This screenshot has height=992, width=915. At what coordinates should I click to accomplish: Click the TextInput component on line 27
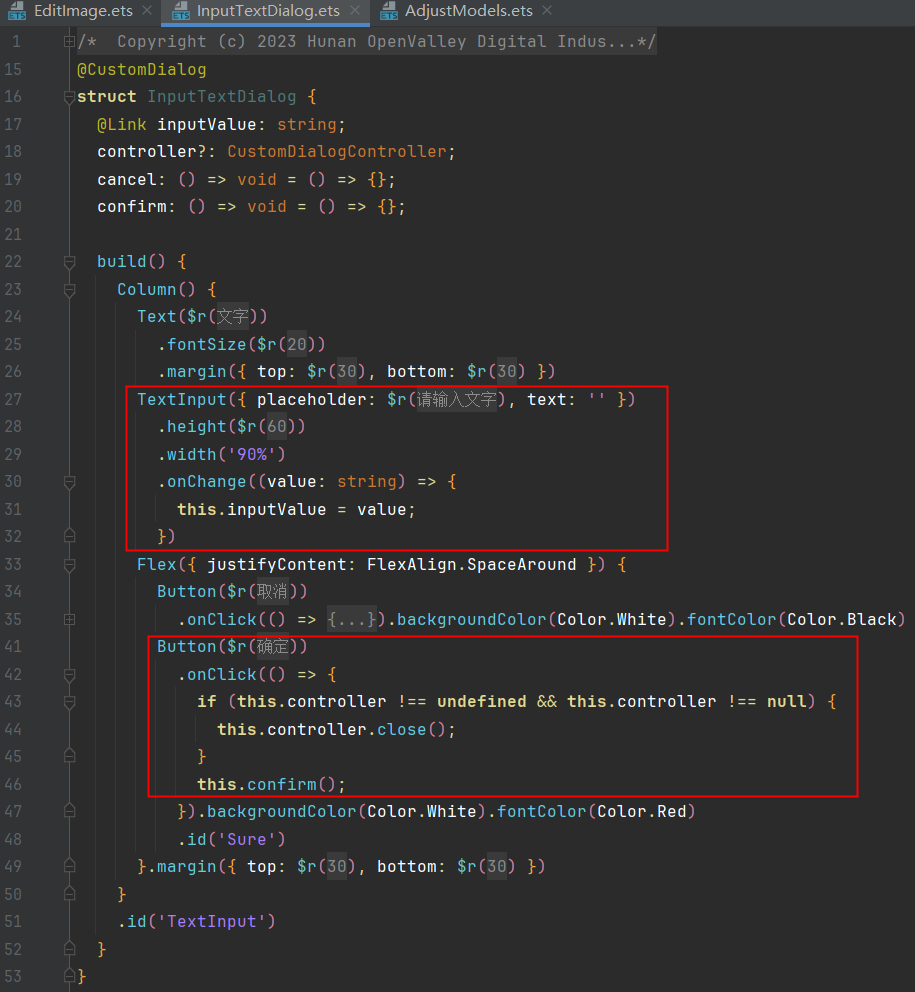182,400
